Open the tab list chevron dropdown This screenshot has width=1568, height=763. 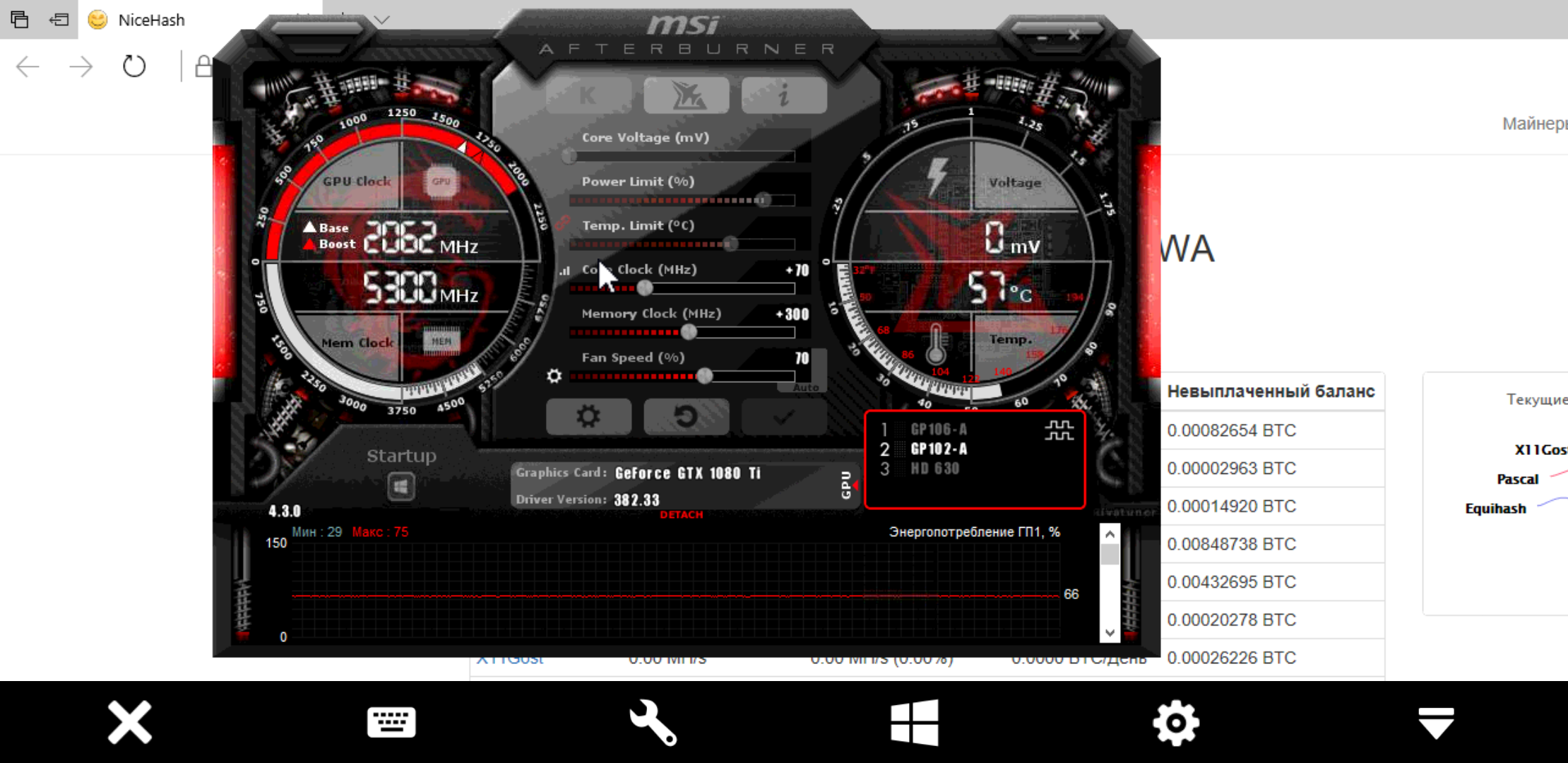[x=382, y=20]
